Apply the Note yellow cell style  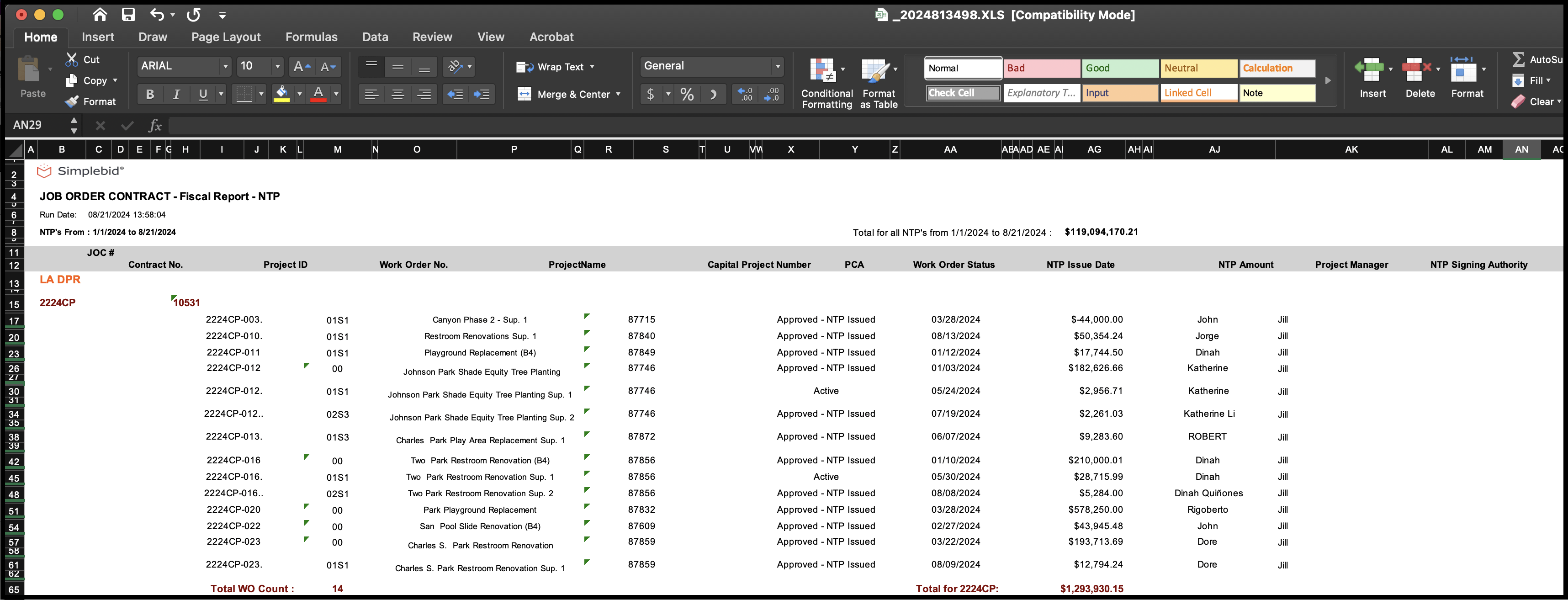tap(1277, 93)
